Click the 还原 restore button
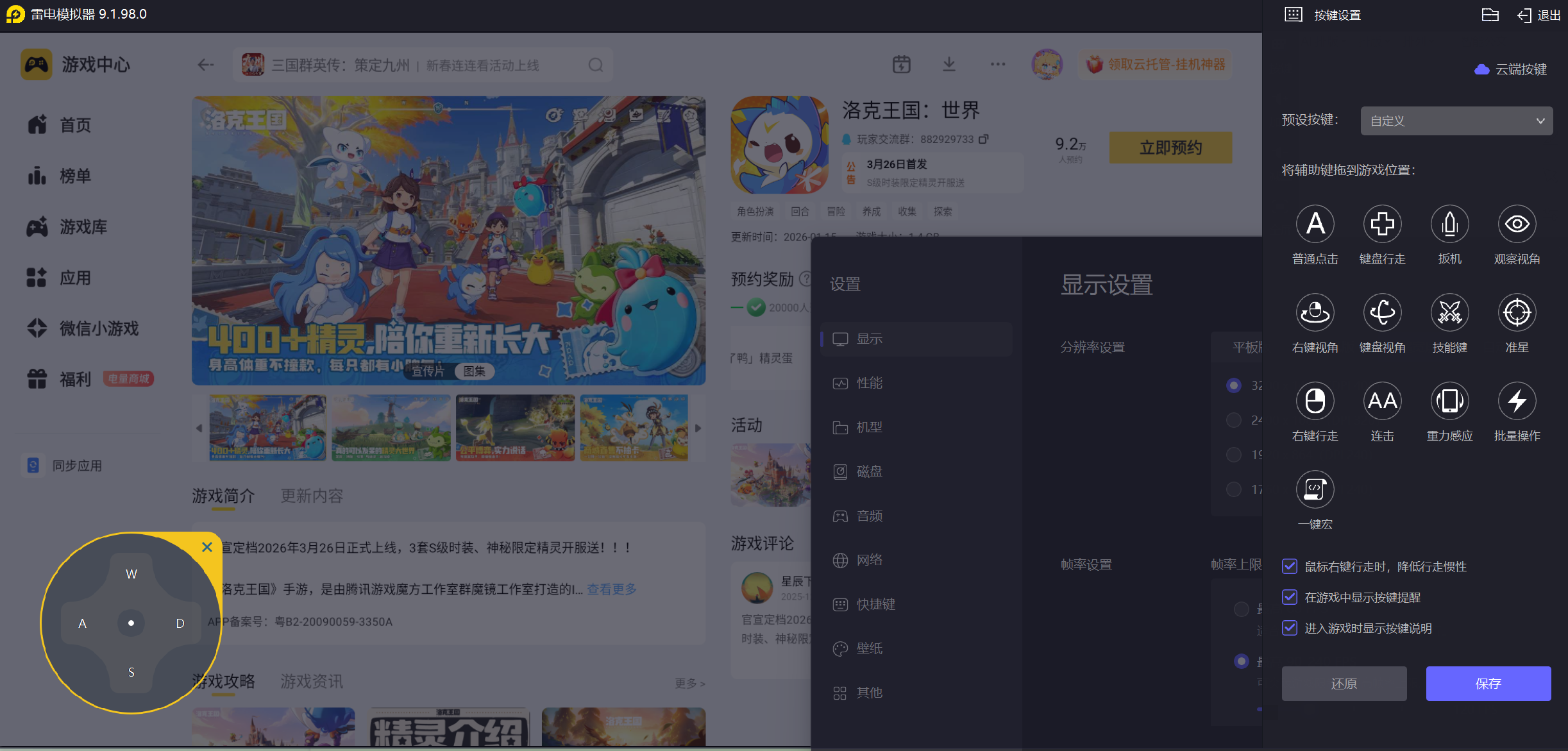The height and width of the screenshot is (751, 1568). pyautogui.click(x=1344, y=684)
